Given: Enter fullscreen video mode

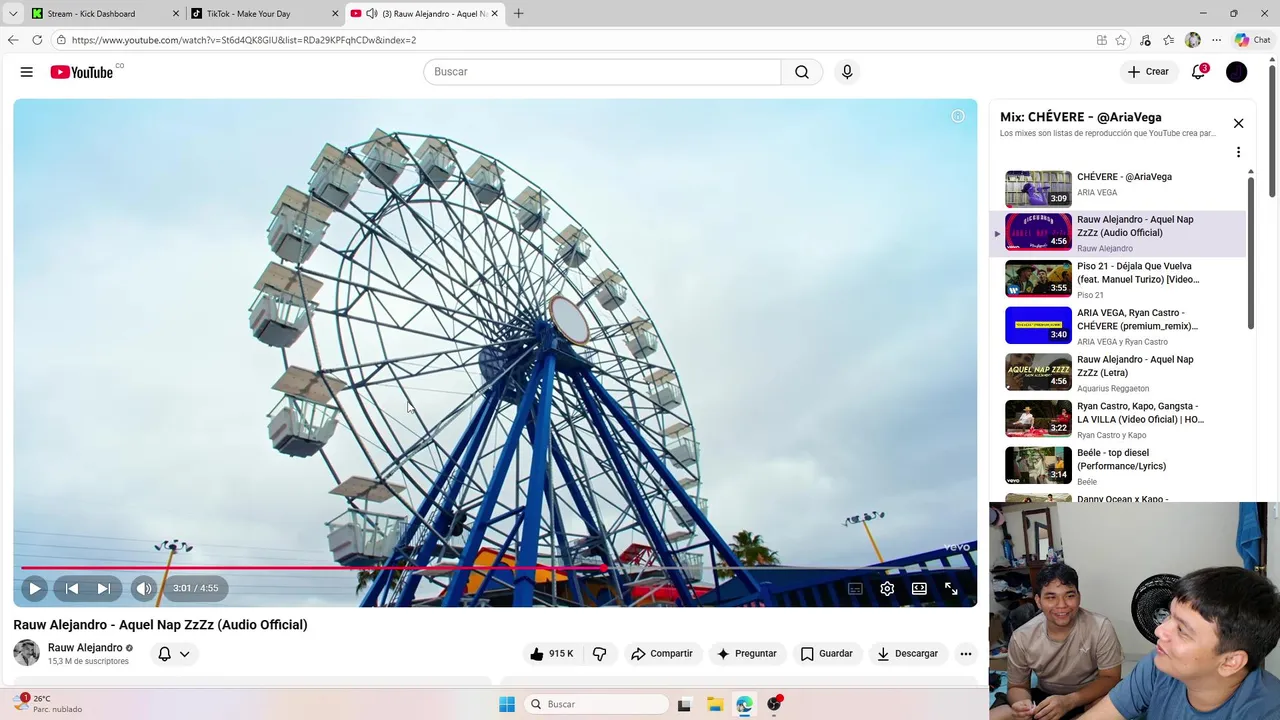Looking at the screenshot, I should [951, 589].
